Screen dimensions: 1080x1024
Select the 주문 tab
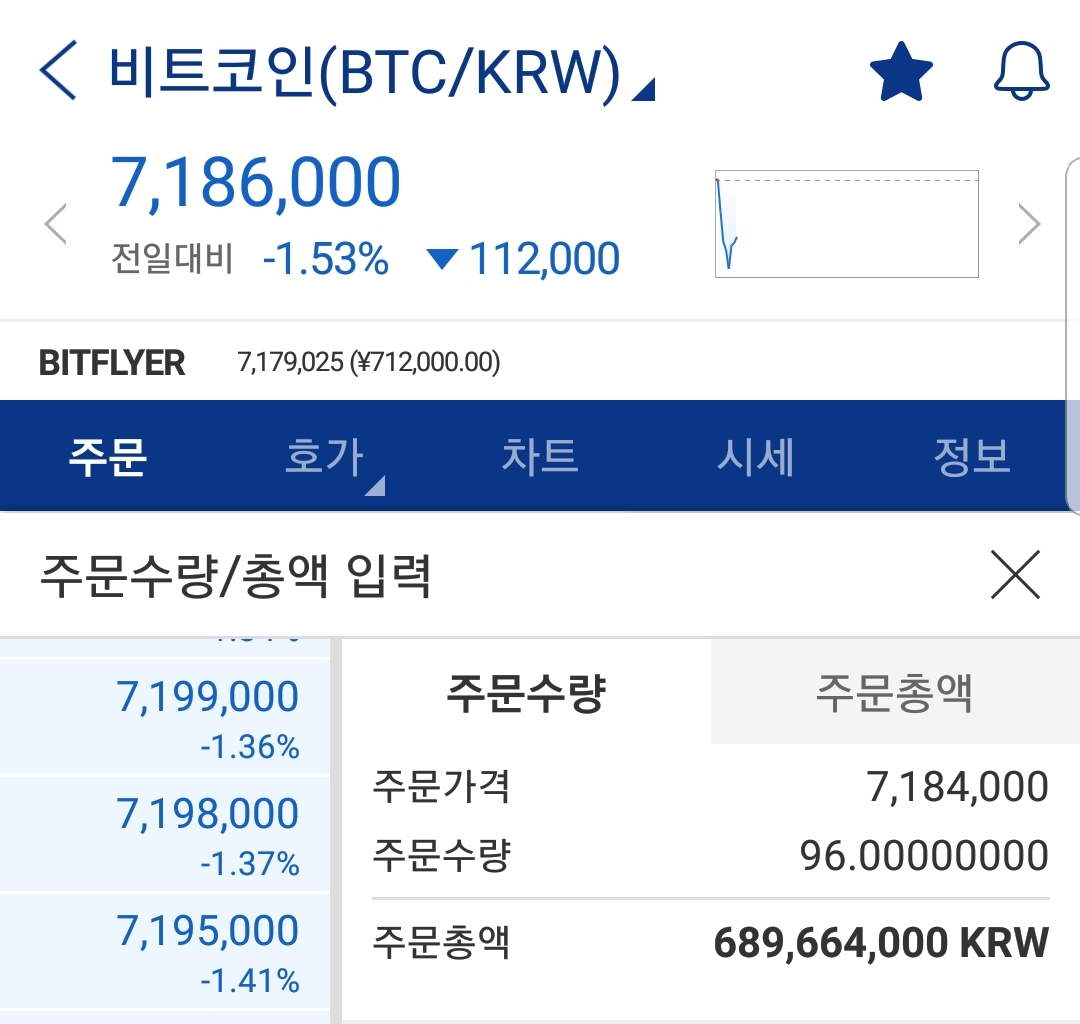[107, 456]
